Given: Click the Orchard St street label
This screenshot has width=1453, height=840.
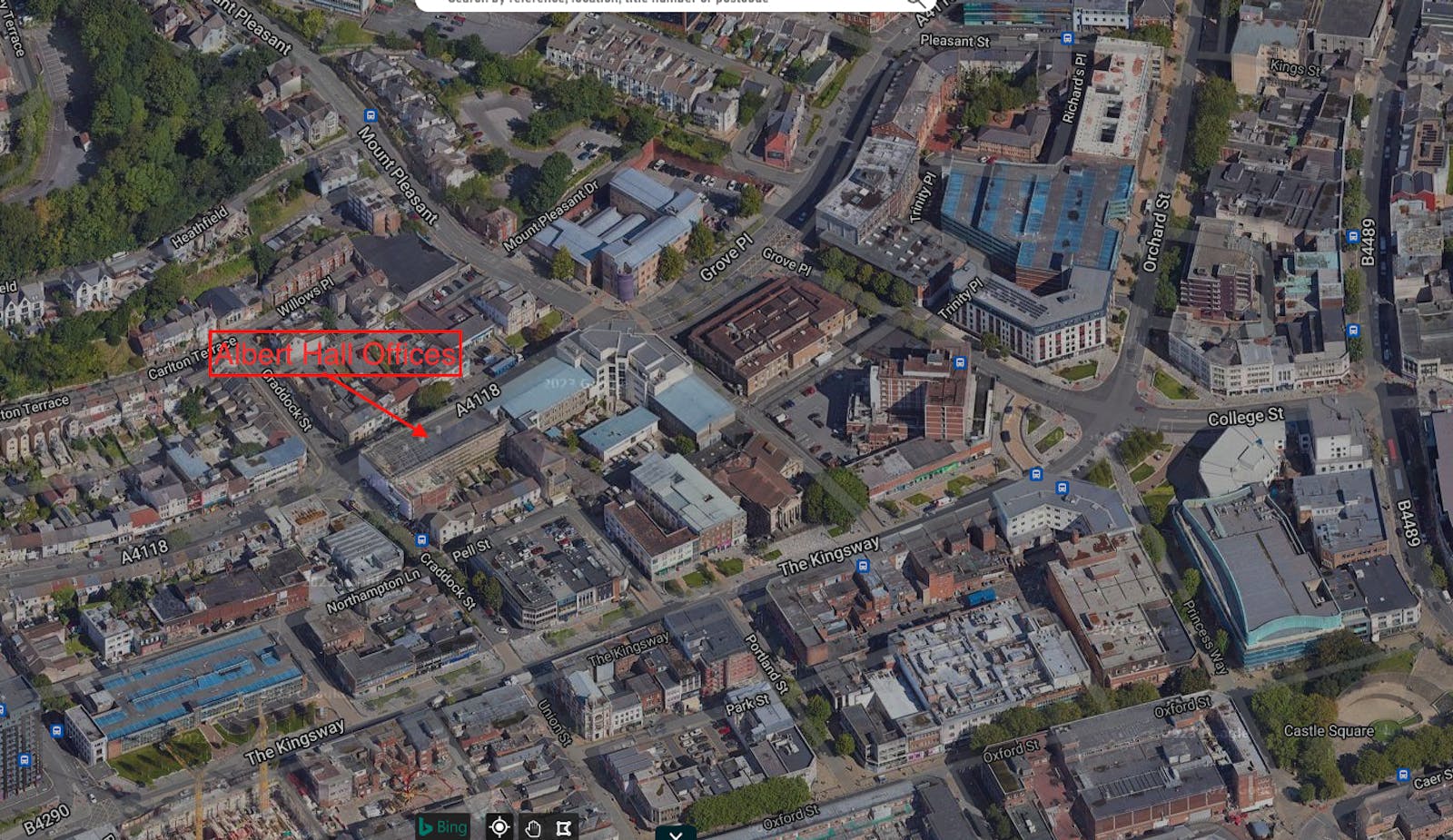Looking at the screenshot, I should click(1156, 233).
